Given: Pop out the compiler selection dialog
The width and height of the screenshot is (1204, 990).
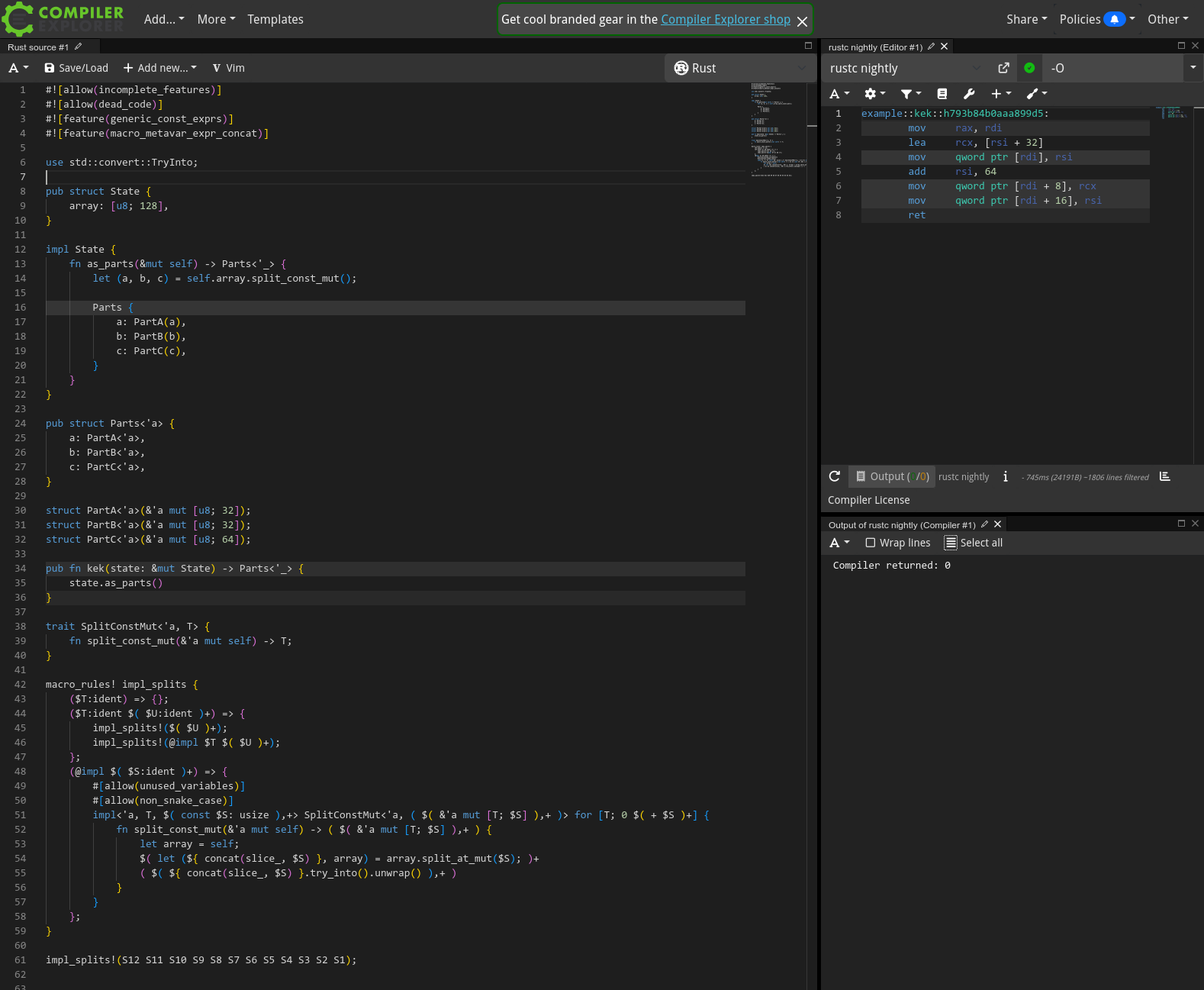Looking at the screenshot, I should tap(1003, 68).
